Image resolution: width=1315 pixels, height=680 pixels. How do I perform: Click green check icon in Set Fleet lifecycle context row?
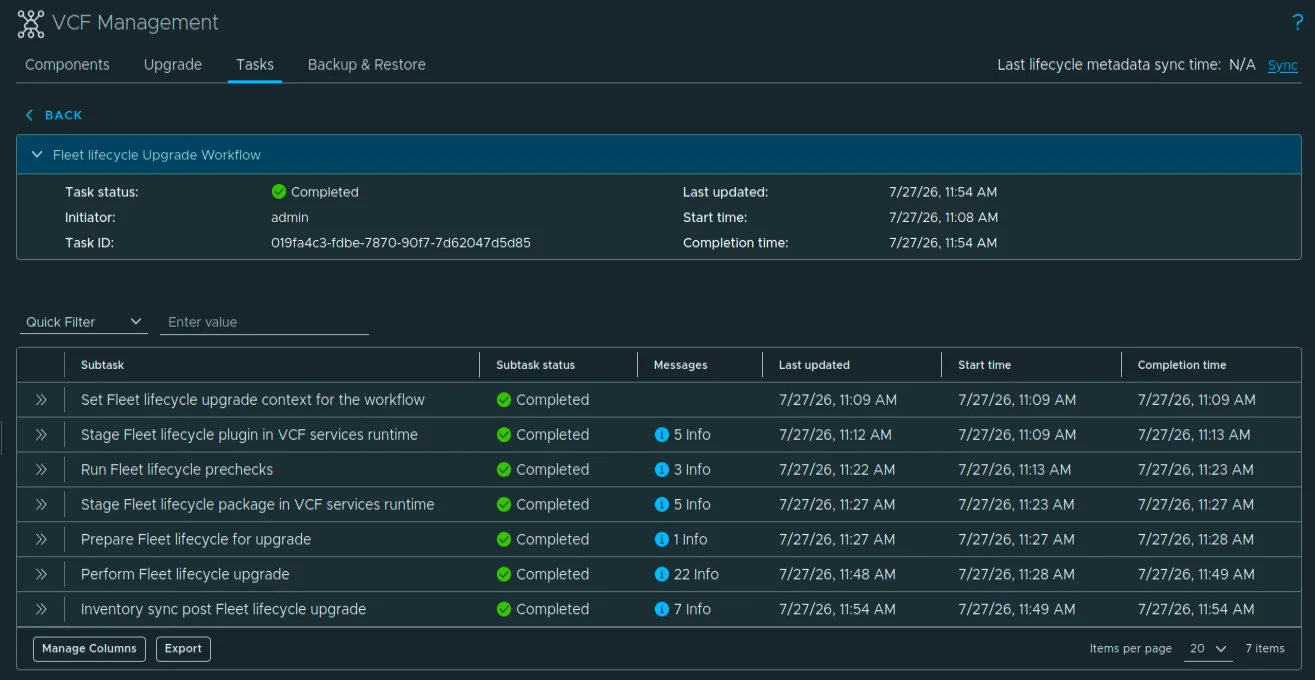click(x=504, y=400)
